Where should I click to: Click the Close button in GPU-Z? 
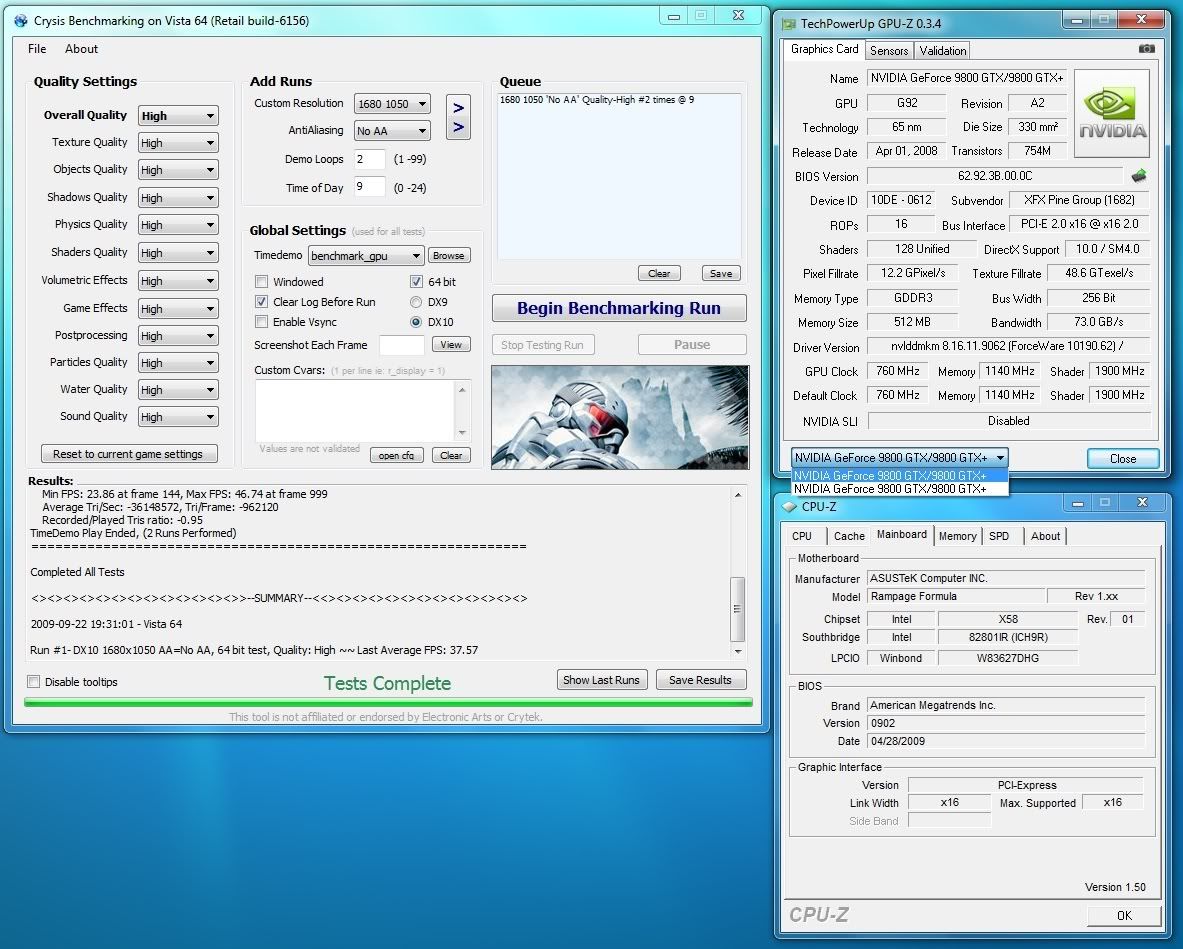(x=1122, y=458)
